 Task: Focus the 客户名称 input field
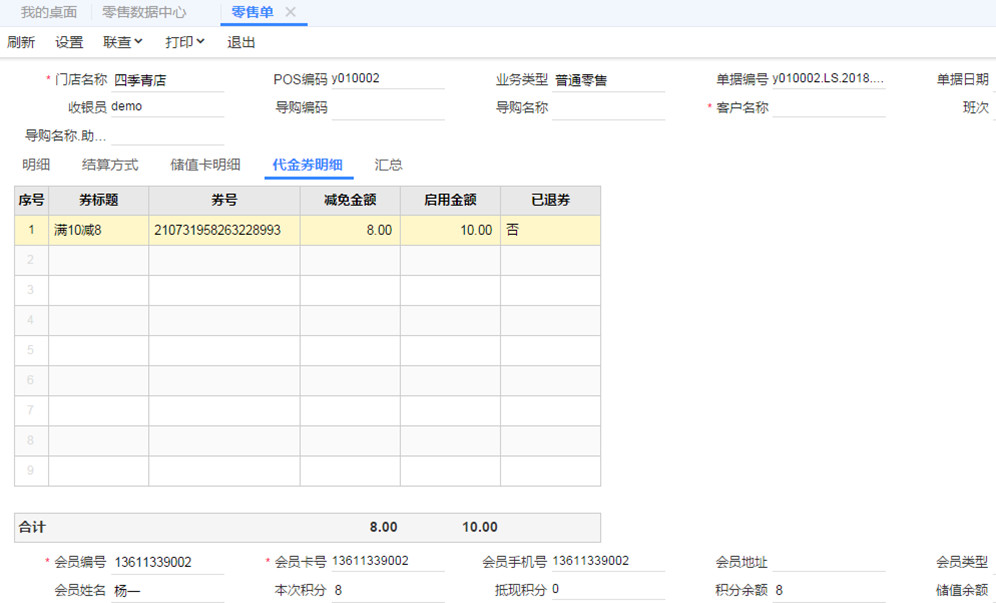tap(828, 108)
